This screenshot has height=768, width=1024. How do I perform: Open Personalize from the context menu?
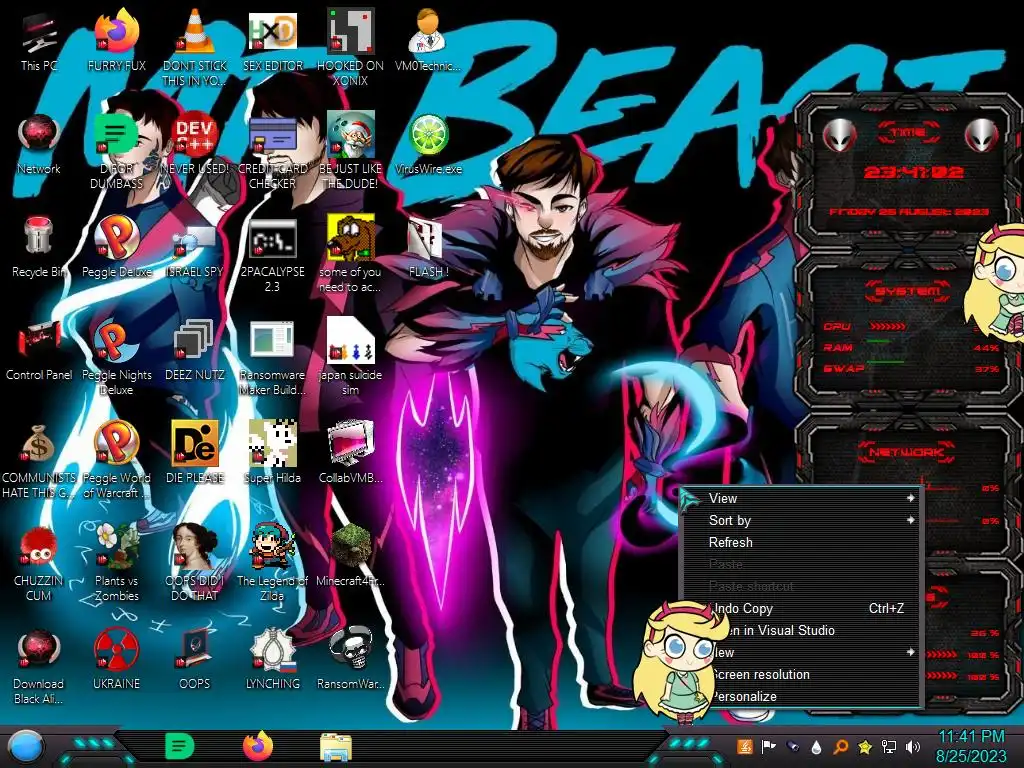tap(801, 697)
